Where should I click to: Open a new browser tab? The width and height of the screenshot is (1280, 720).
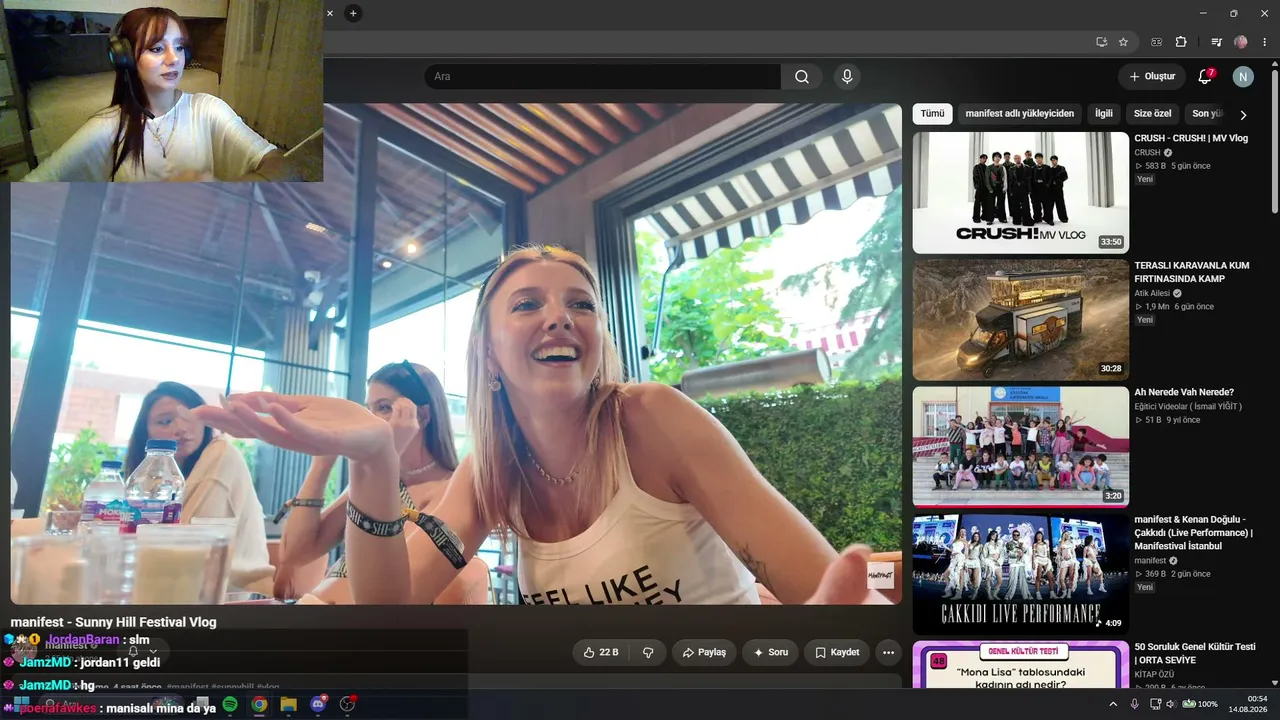353,13
